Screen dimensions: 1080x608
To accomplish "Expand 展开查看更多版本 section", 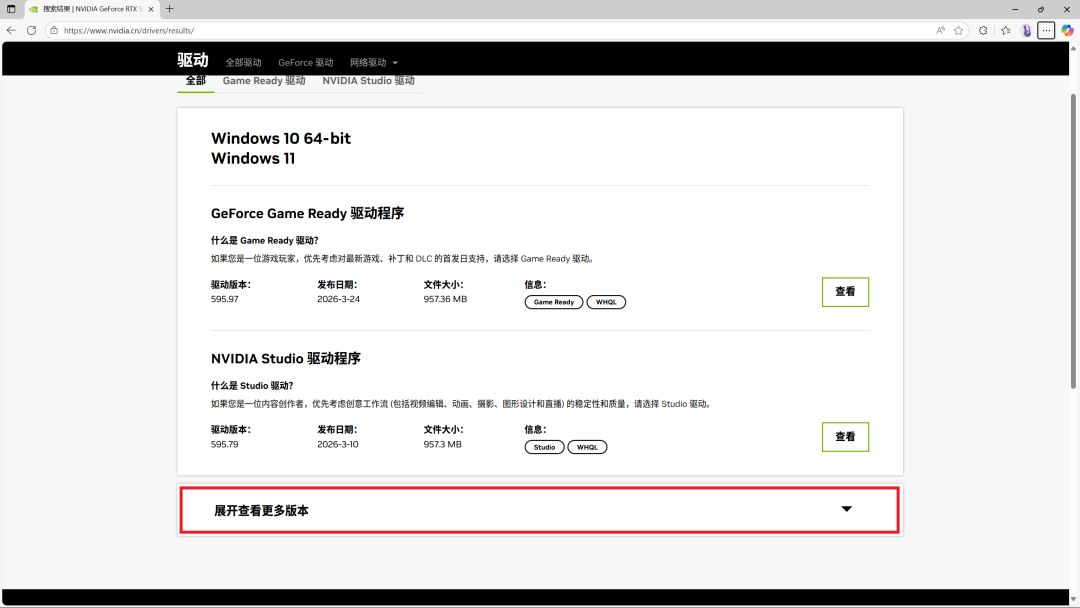I will 539,510.
